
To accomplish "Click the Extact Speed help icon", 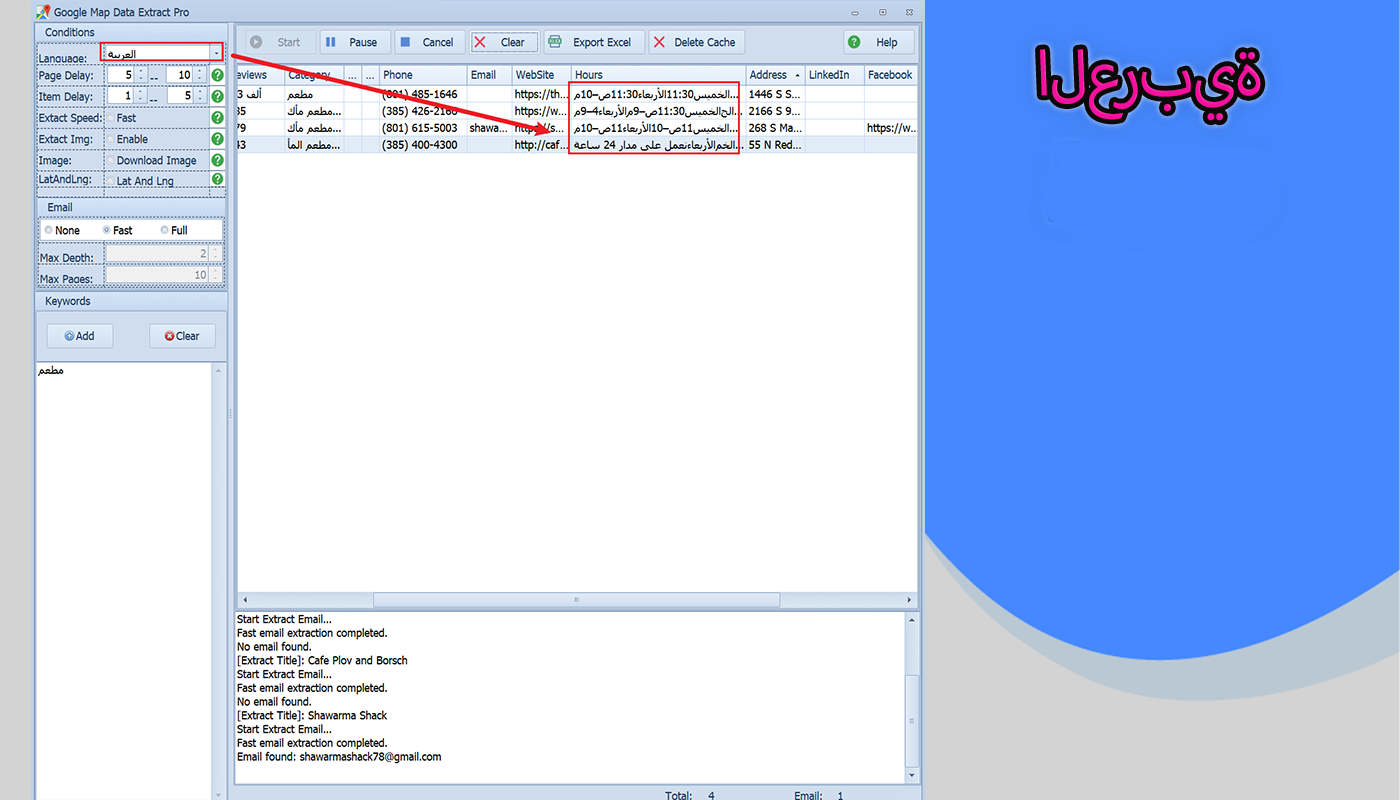I will coord(217,118).
